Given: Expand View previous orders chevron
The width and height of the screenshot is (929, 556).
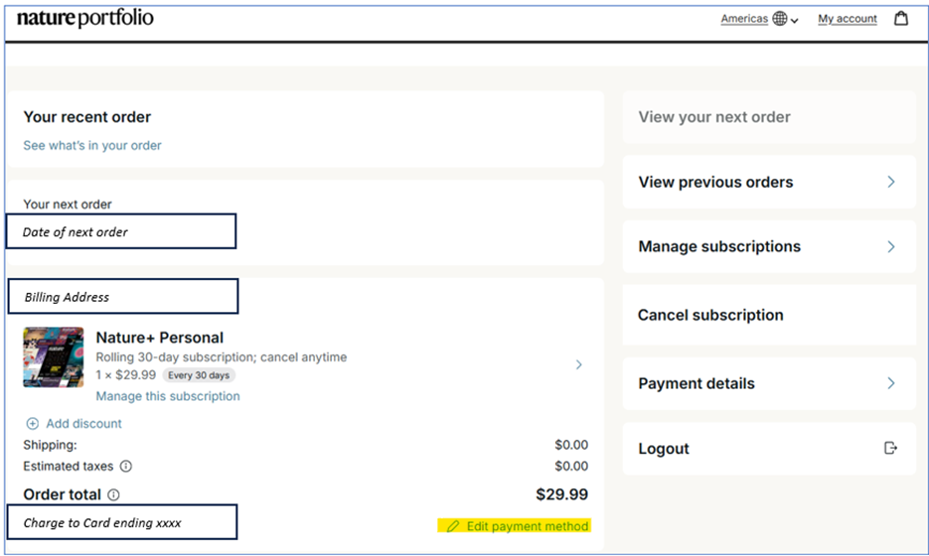Looking at the screenshot, I should (x=891, y=182).
